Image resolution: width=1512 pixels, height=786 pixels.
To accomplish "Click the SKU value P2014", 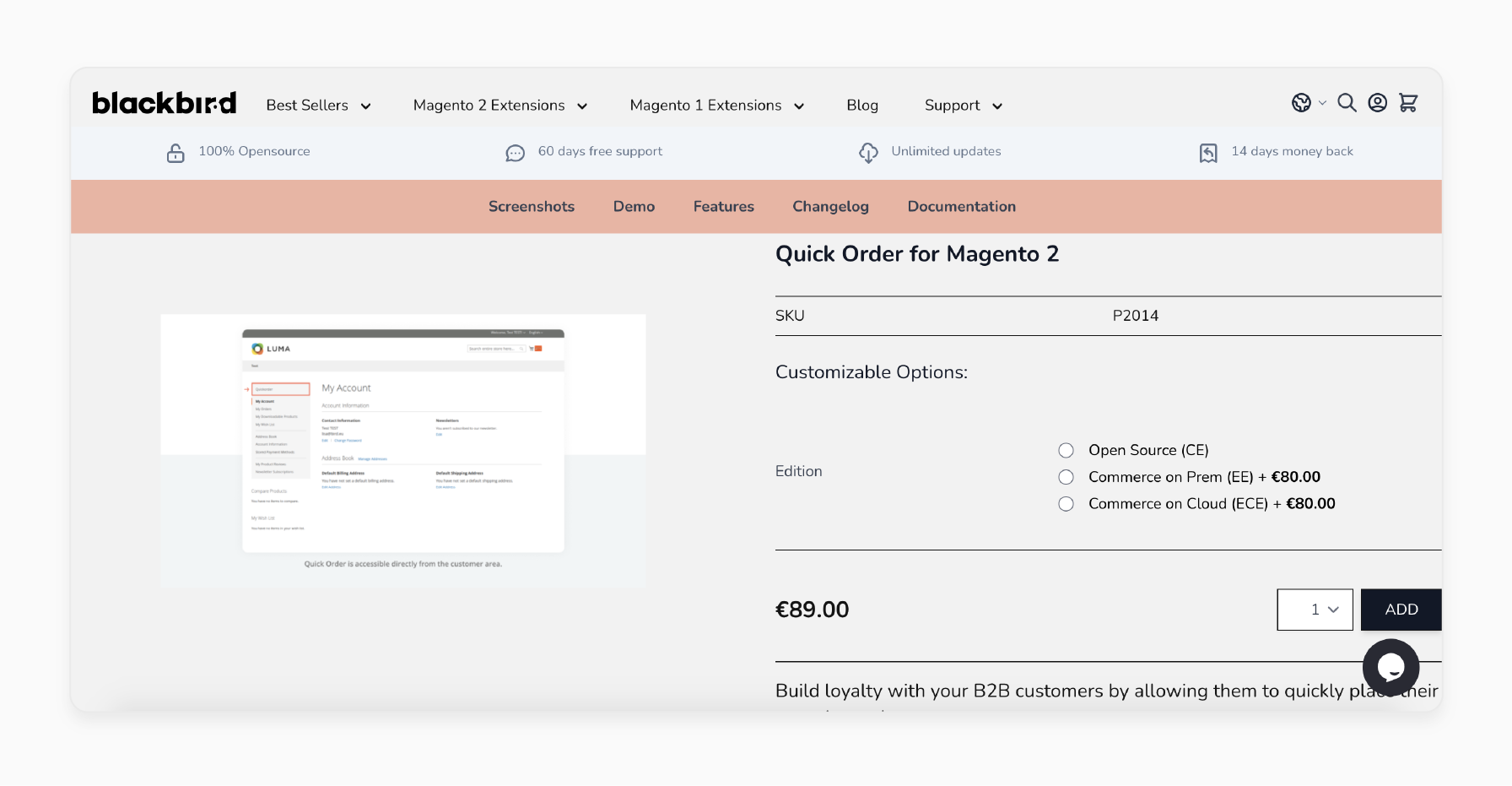I will point(1135,316).
